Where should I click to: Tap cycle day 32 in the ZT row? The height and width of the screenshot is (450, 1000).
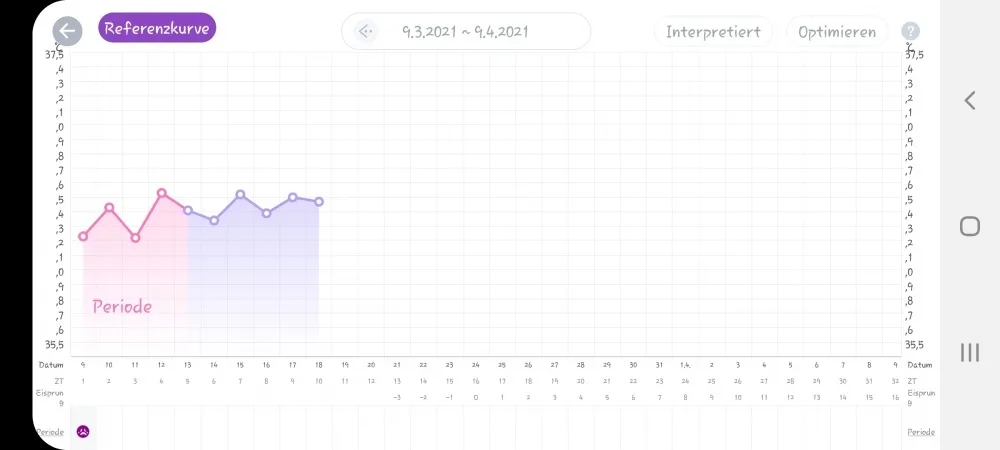coord(895,381)
